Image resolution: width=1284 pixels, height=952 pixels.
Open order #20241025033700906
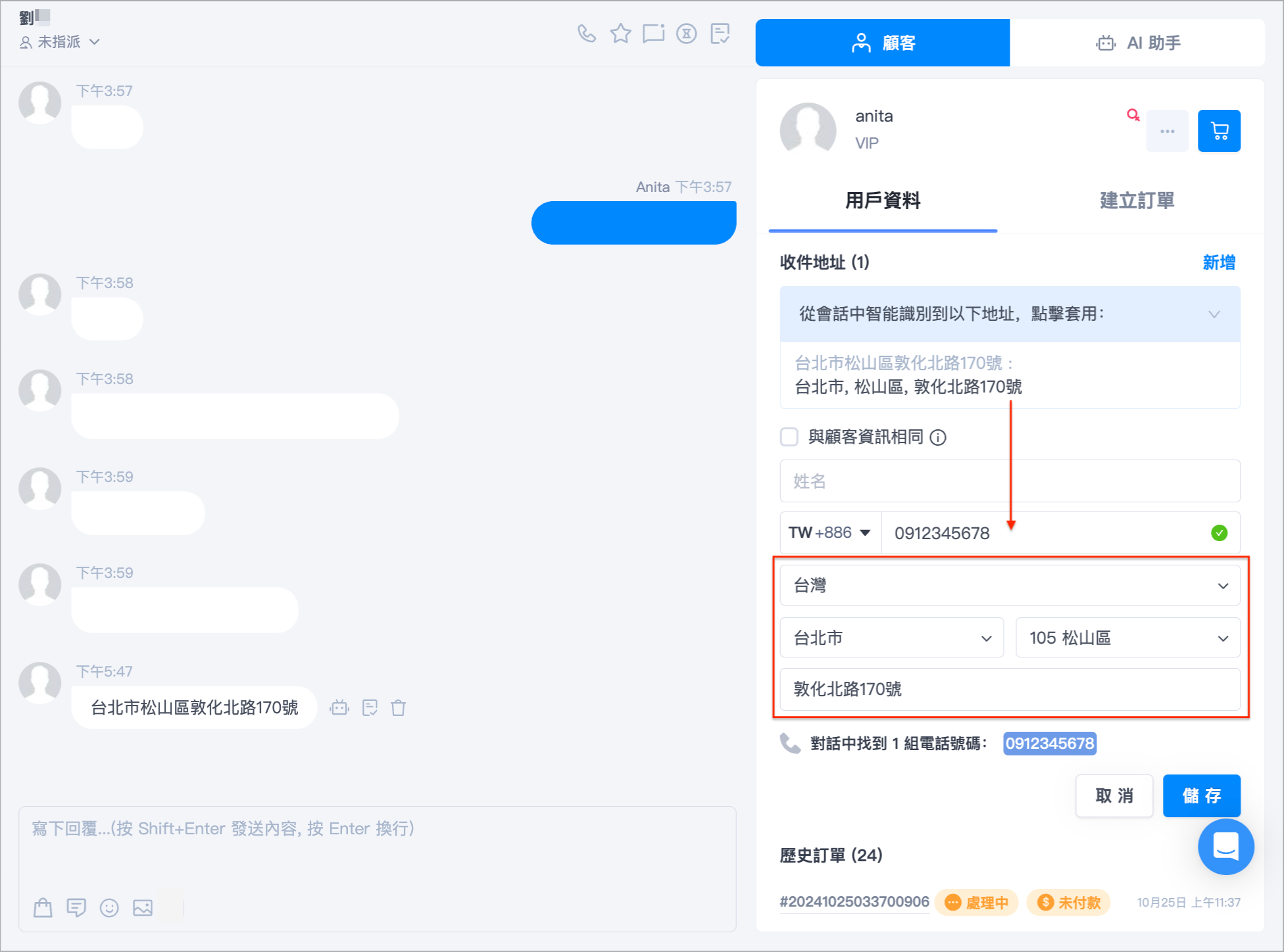854,901
